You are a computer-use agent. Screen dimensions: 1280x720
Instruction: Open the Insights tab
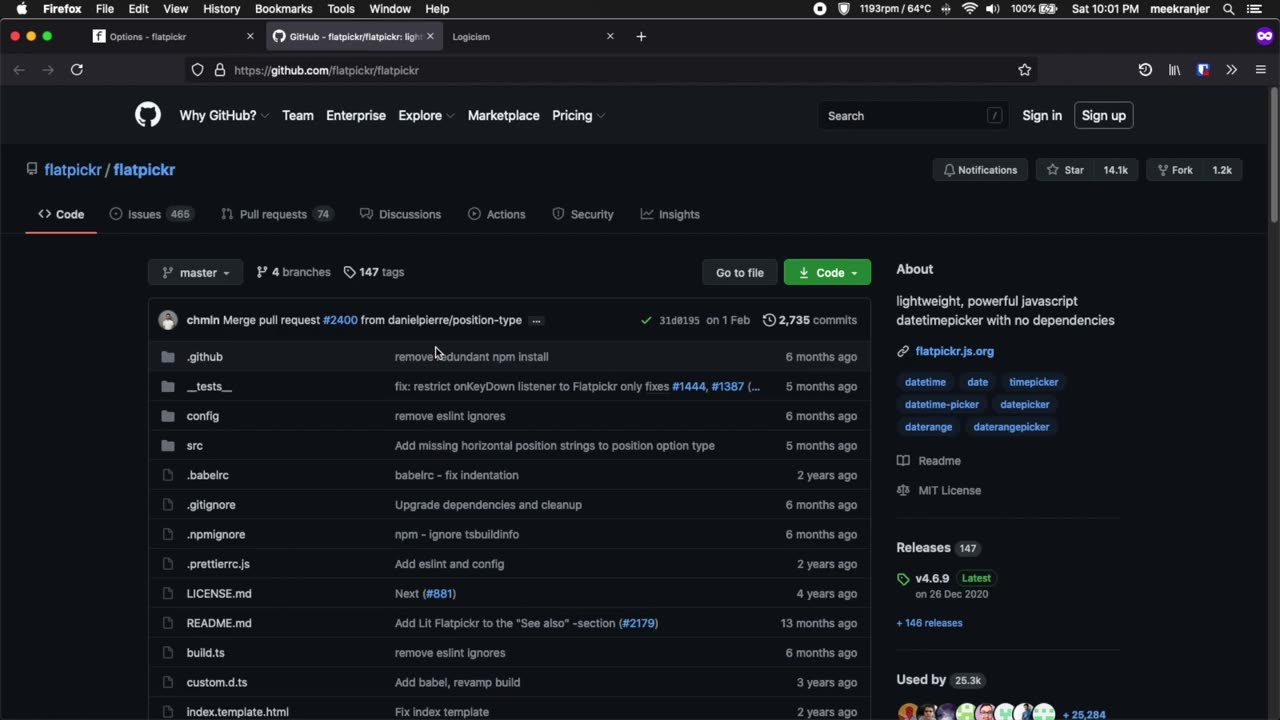670,214
